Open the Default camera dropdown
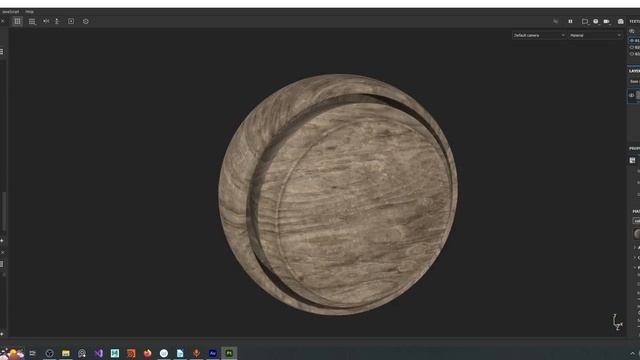 coord(539,36)
